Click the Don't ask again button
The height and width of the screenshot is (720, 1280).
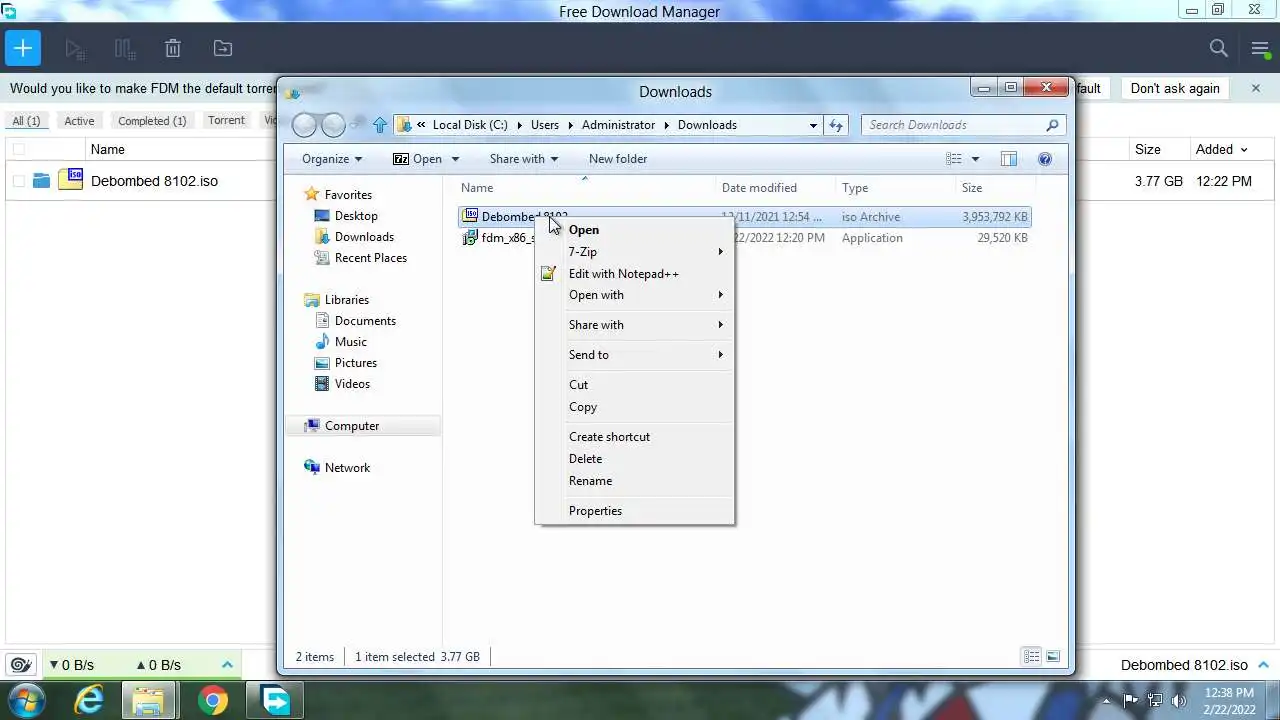pyautogui.click(x=1175, y=88)
